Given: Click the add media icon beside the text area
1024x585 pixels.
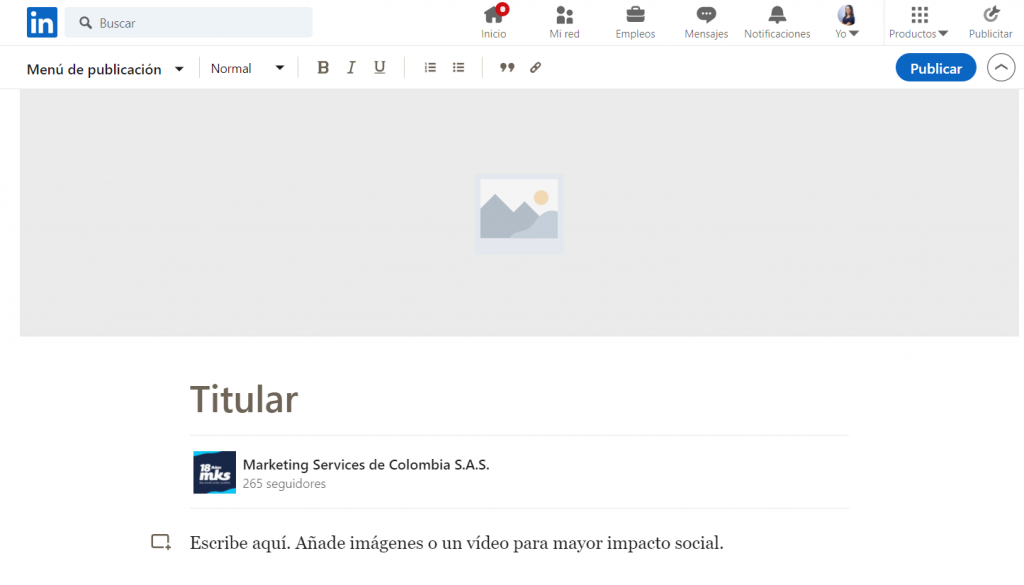Looking at the screenshot, I should pos(161,541).
